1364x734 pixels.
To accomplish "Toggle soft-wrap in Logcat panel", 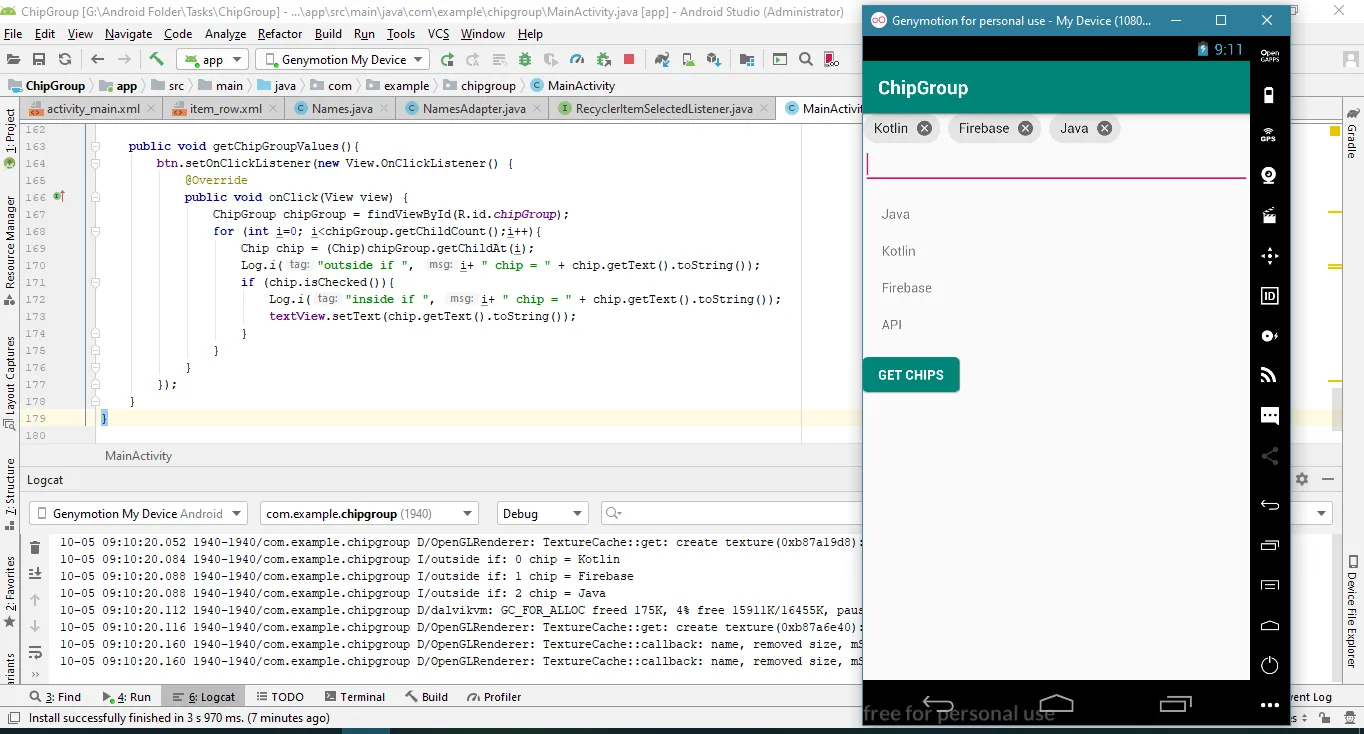I will point(35,652).
